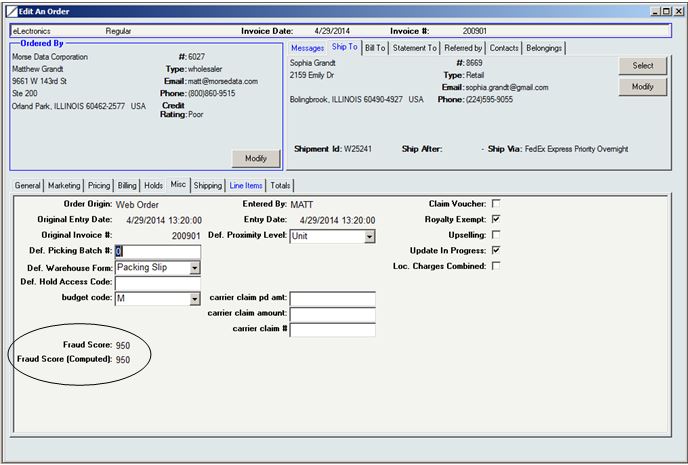Click Modify button under Select
688x465 pixels.
(x=642, y=87)
